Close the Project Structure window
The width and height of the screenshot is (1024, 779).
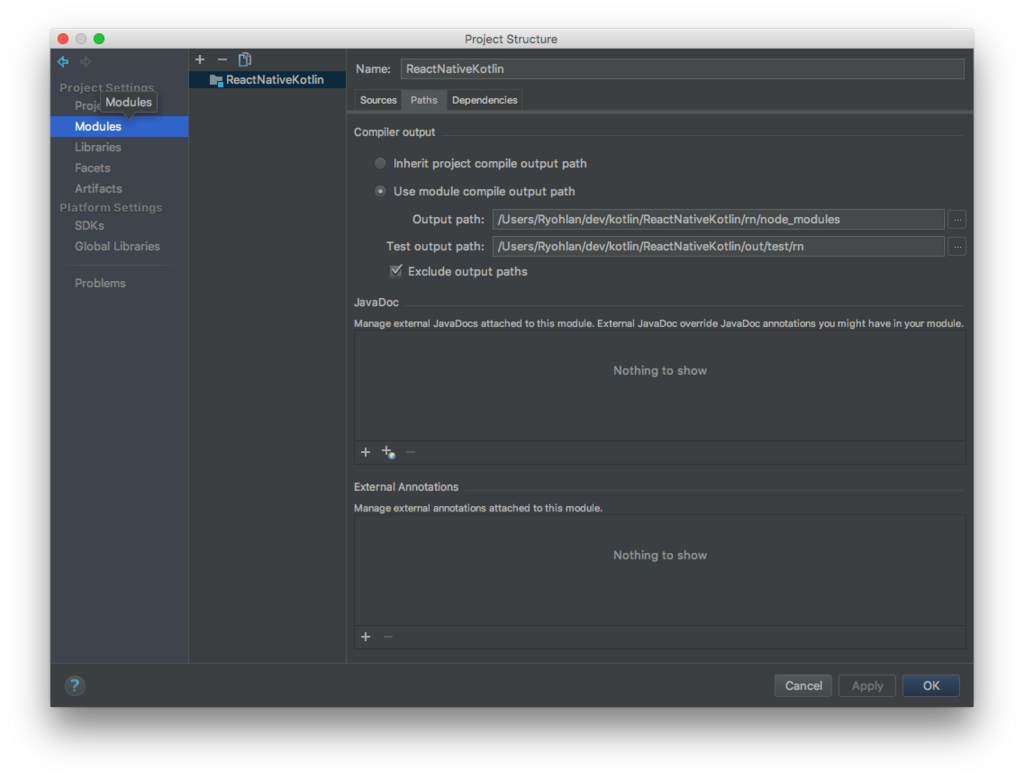click(63, 39)
